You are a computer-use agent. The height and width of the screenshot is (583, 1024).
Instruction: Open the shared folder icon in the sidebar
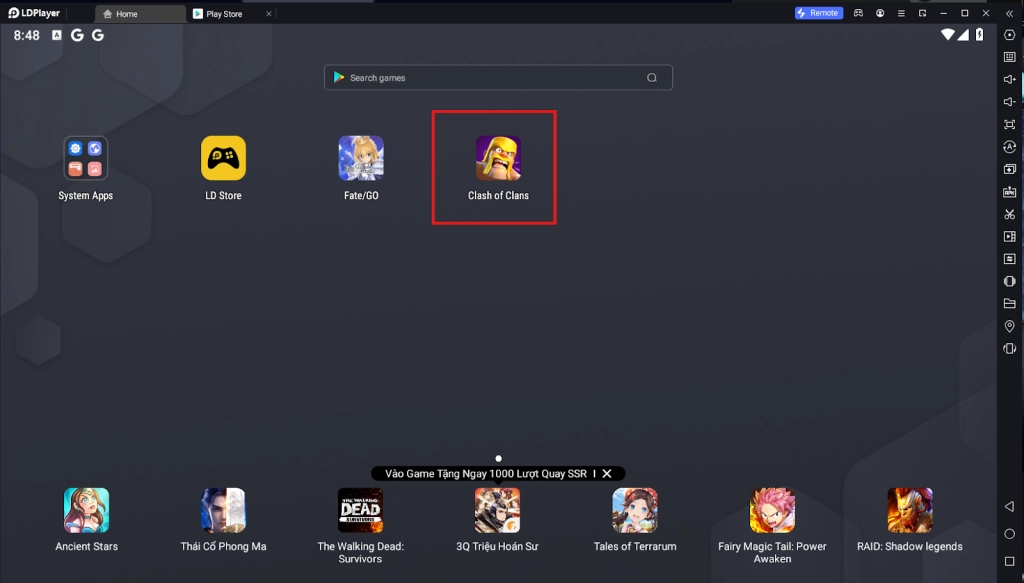1010,304
